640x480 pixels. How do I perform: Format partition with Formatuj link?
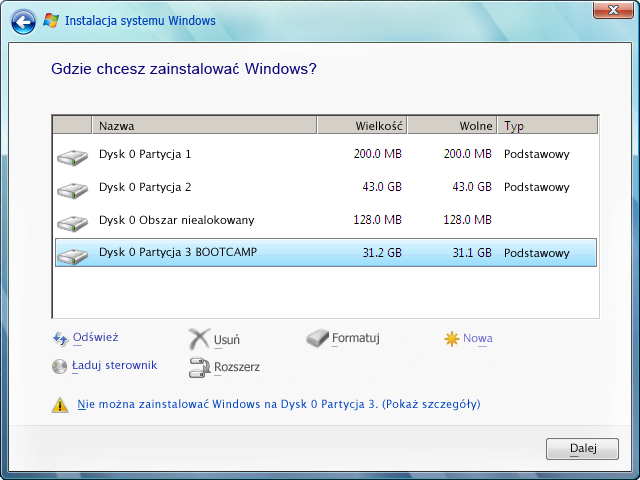tap(356, 338)
